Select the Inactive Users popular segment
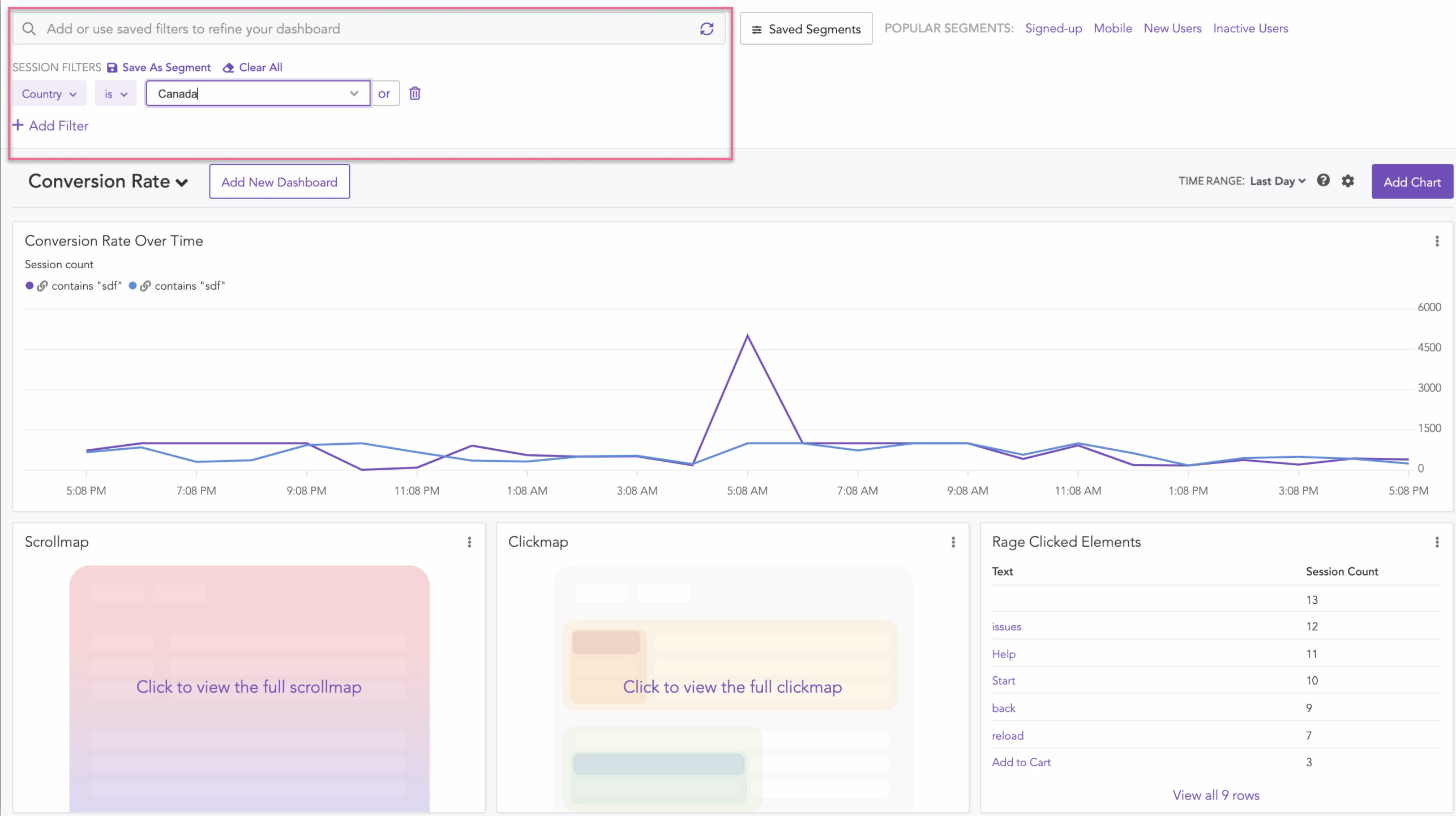This screenshot has width=1456, height=816. click(1250, 28)
